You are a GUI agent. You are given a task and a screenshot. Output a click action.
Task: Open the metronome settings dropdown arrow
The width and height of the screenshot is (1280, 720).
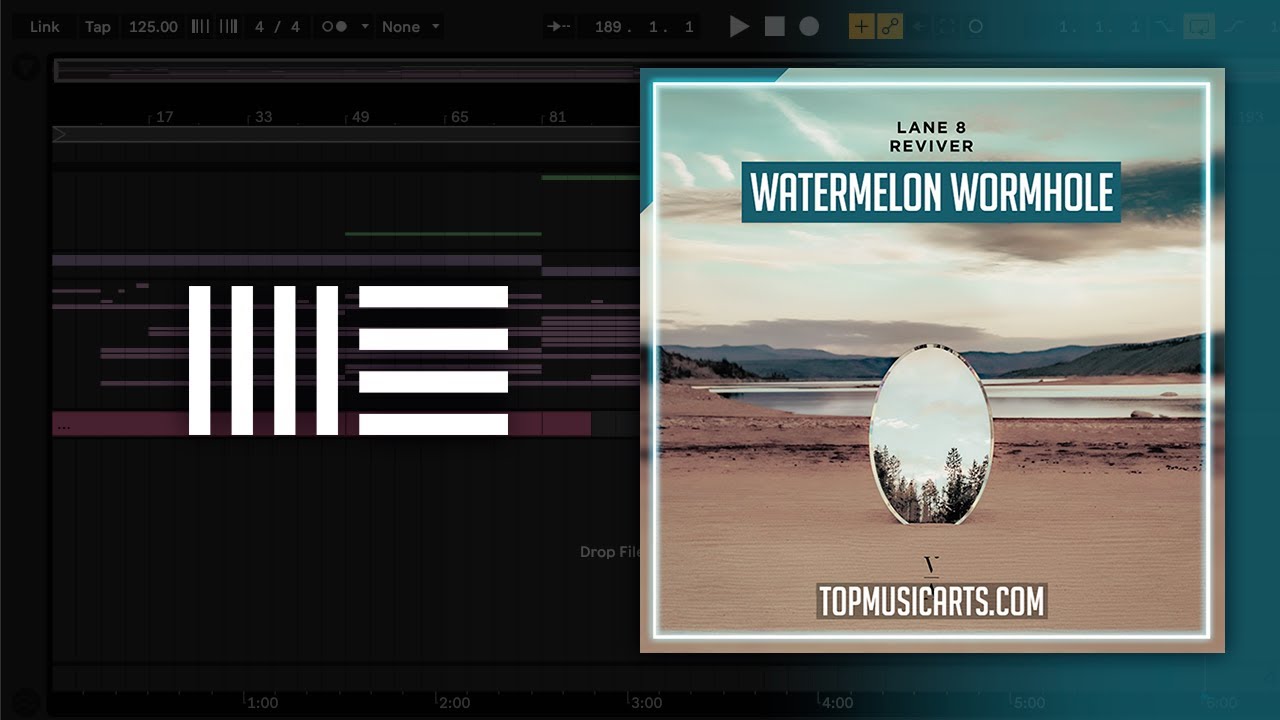click(365, 27)
